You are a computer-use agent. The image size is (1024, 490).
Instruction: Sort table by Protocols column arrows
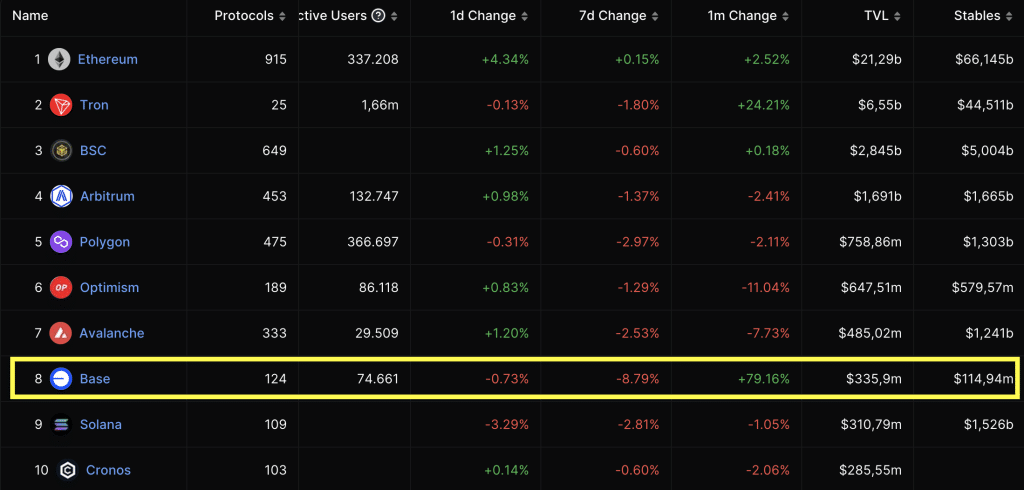[281, 16]
